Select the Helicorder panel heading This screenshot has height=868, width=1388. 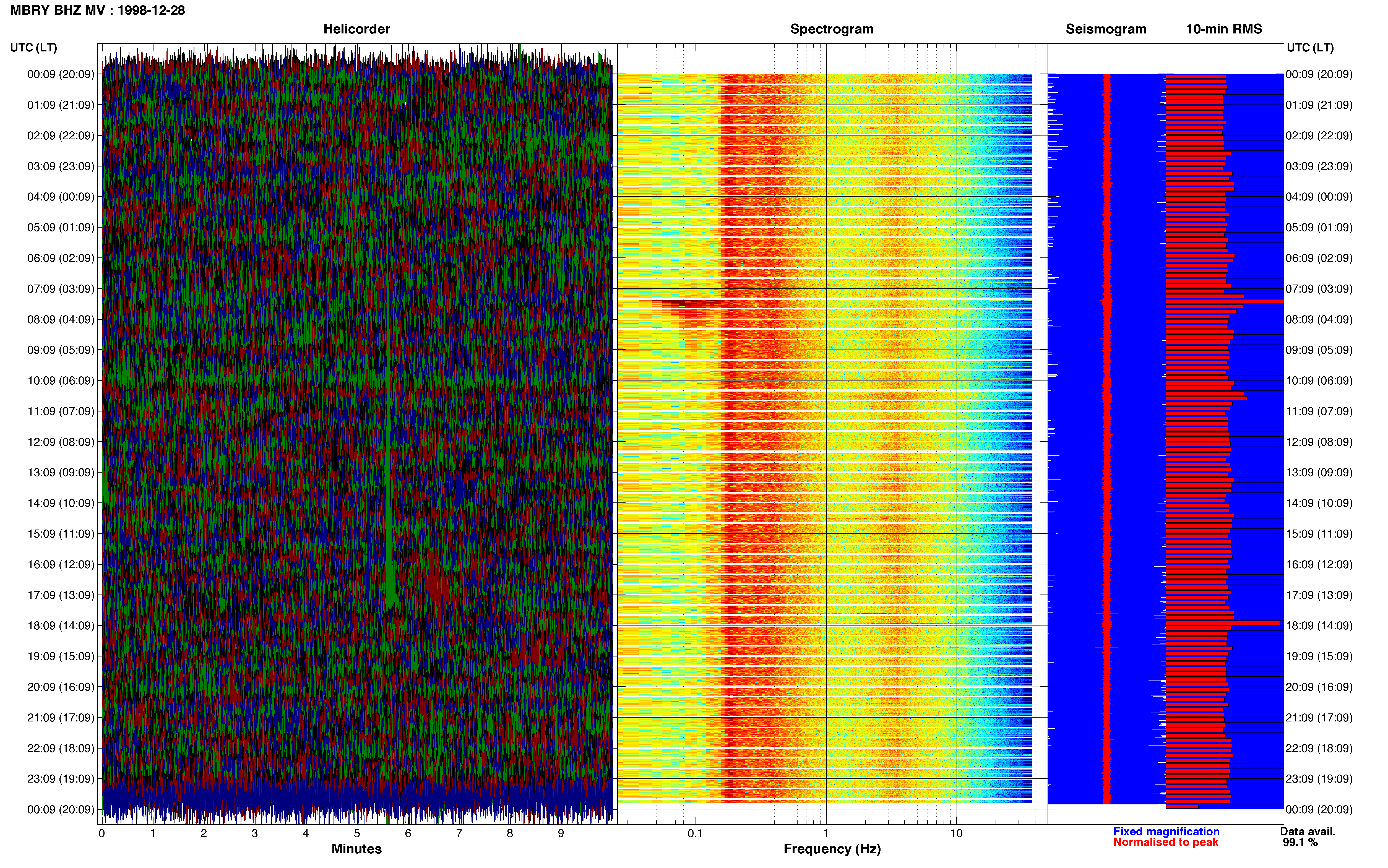coord(356,29)
